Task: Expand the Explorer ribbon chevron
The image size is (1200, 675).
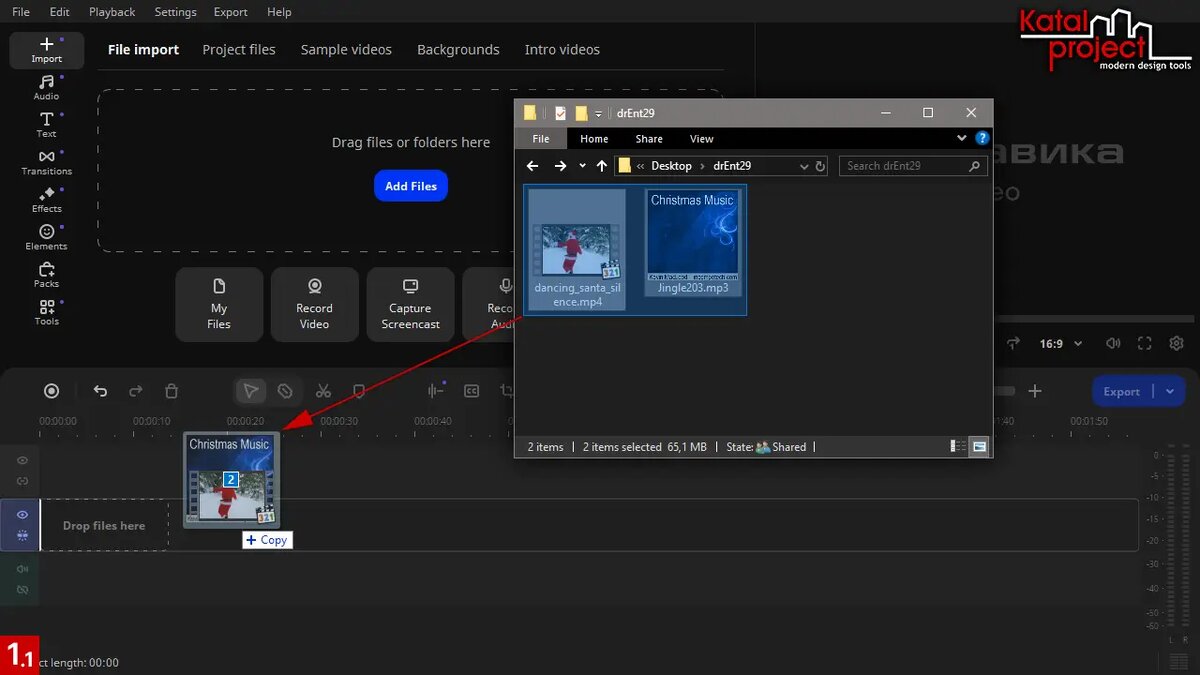Action: coord(962,138)
